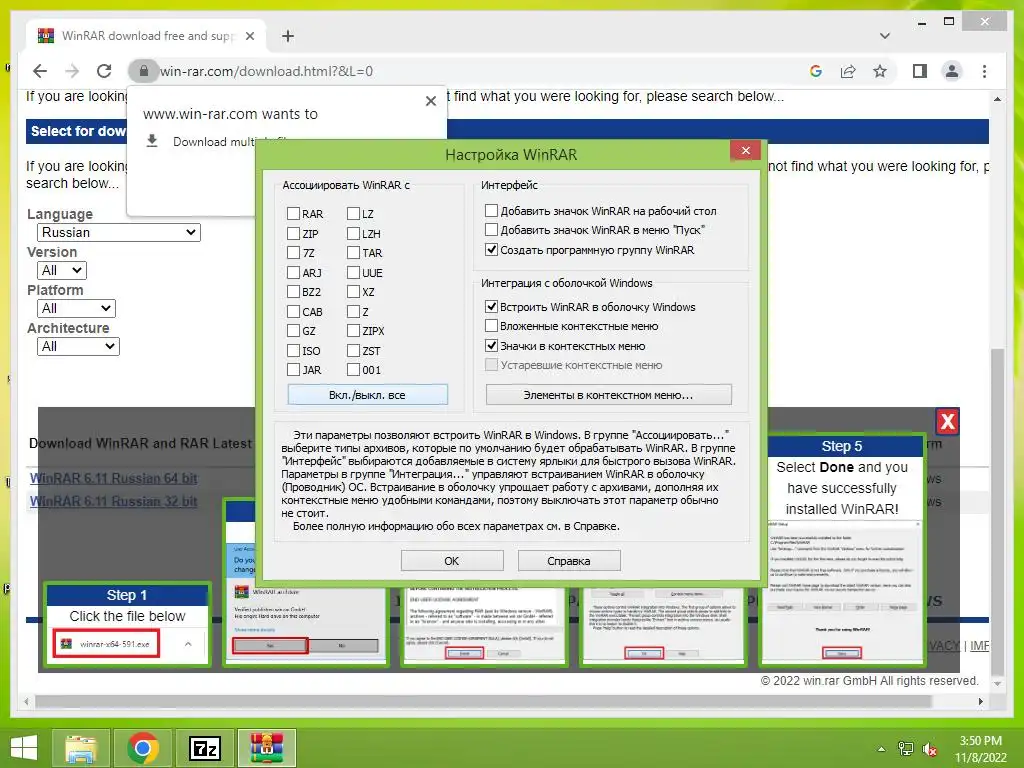Enable CAB file association
This screenshot has width=1024, height=768.
click(x=293, y=312)
